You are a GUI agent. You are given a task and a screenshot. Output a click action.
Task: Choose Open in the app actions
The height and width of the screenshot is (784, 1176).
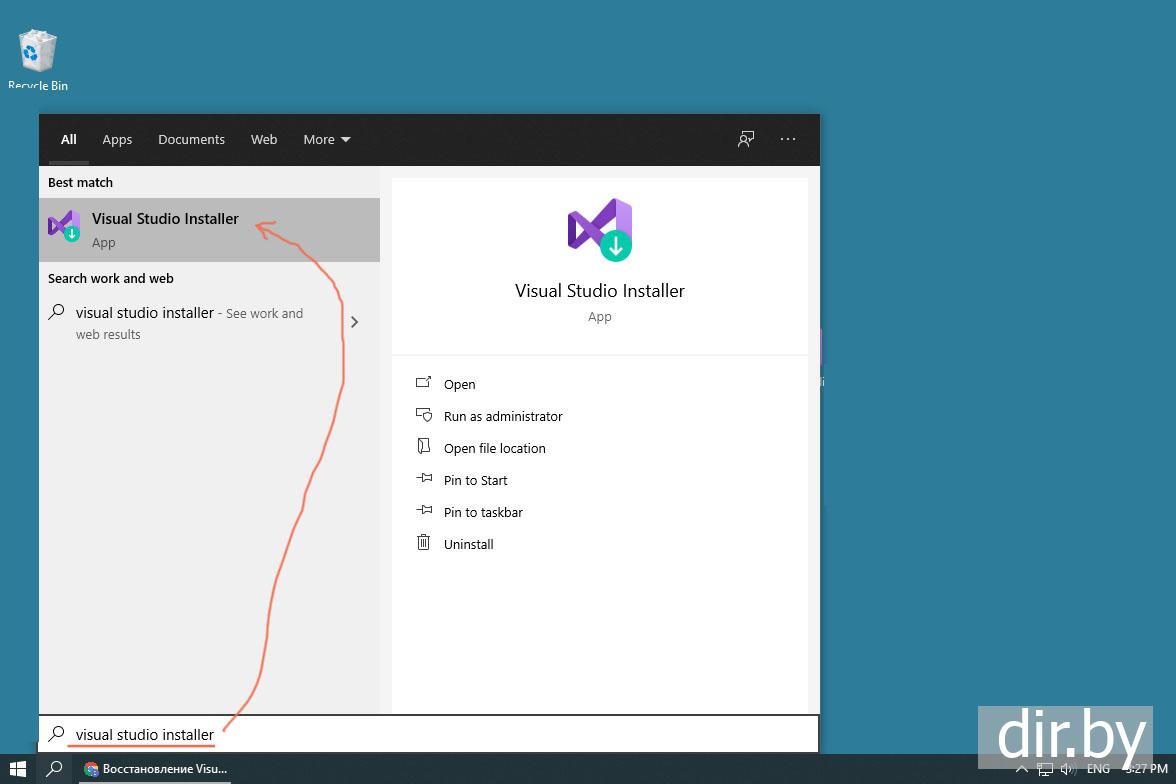459,384
